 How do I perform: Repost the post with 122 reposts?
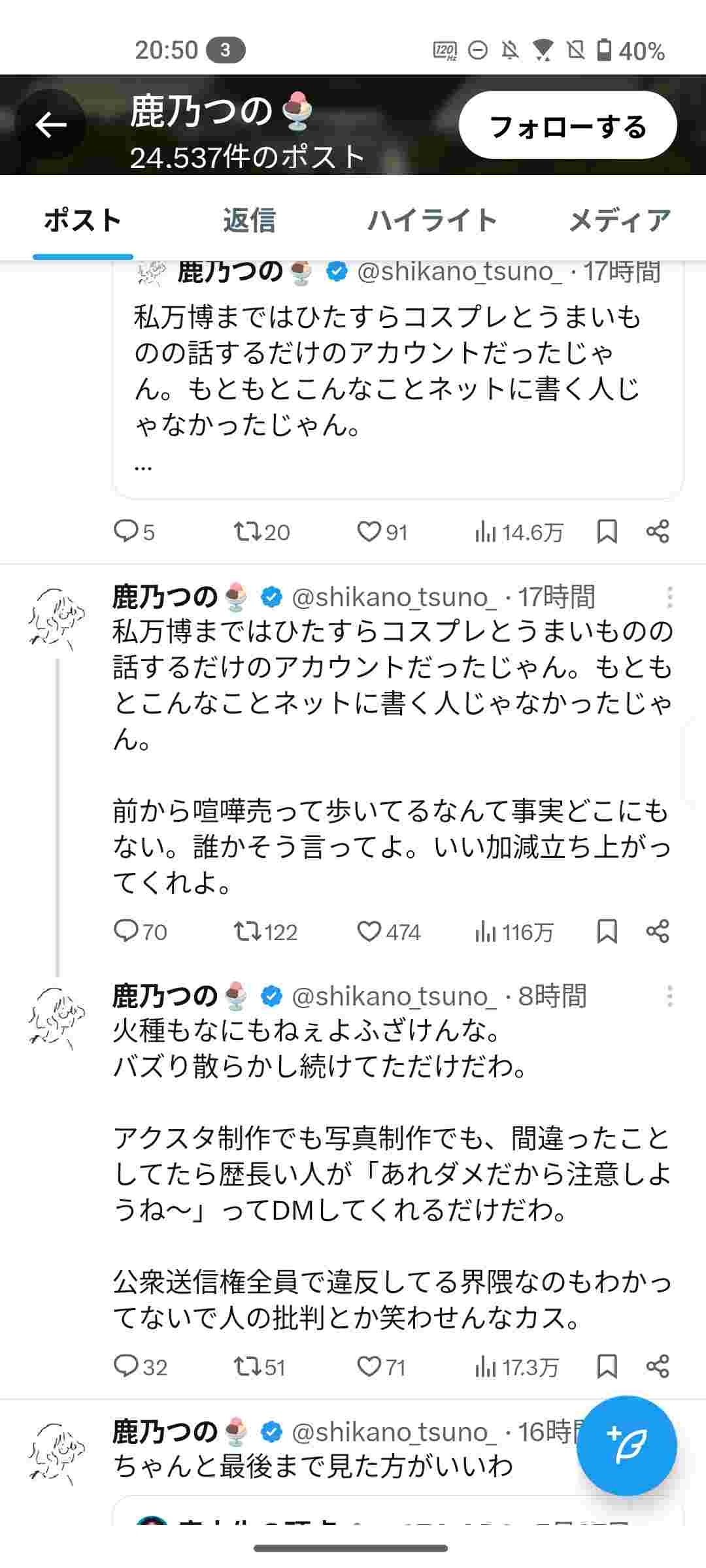tap(248, 931)
